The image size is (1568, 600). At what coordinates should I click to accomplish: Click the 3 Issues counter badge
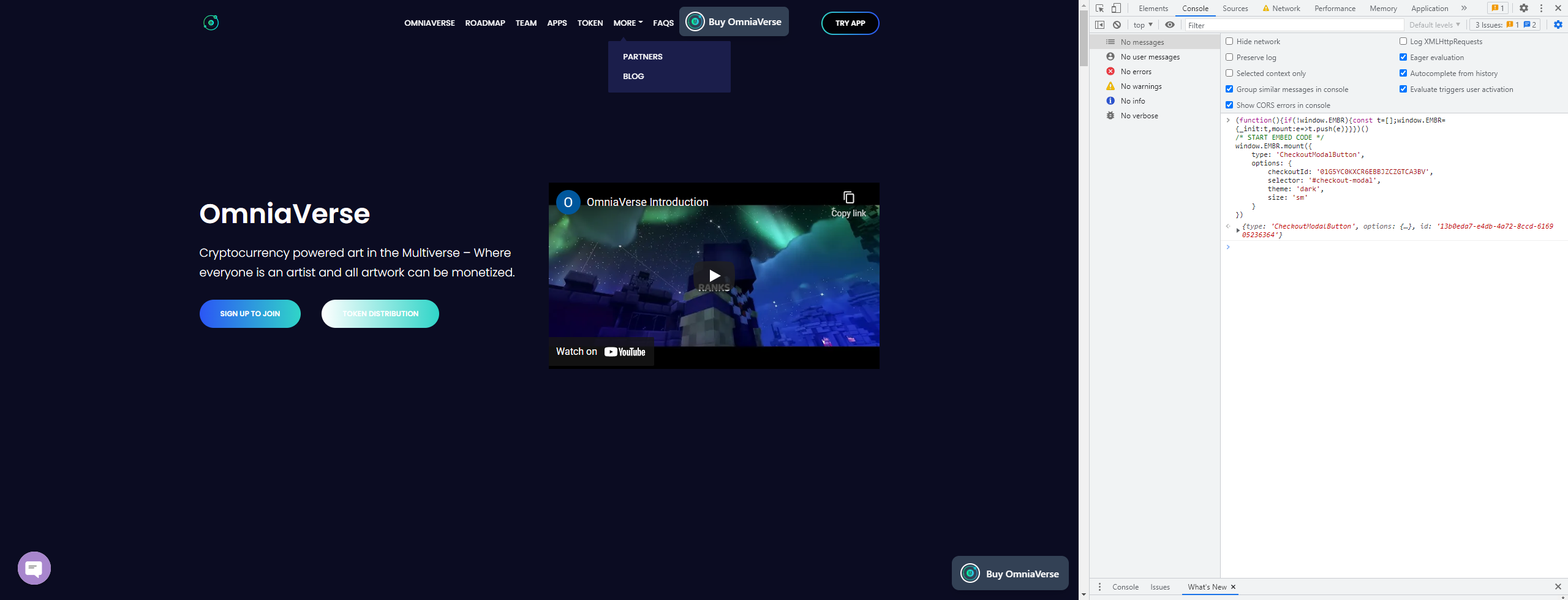coord(1506,25)
